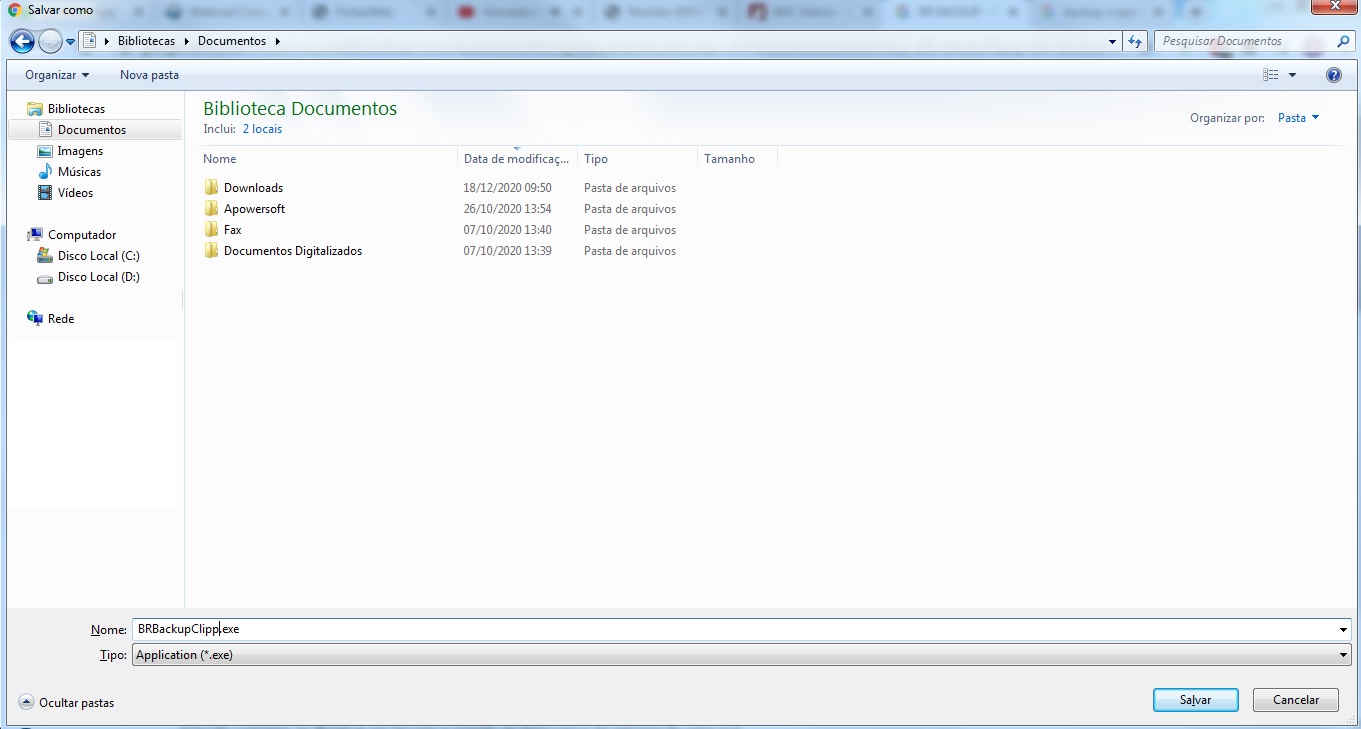Open Músicas library in navigation pane
1361x729 pixels.
[x=78, y=172]
